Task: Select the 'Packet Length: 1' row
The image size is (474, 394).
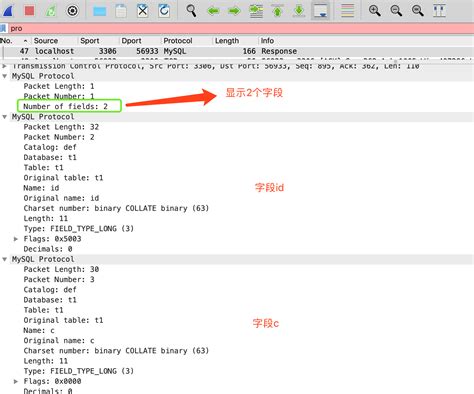Action: pyautogui.click(x=59, y=86)
